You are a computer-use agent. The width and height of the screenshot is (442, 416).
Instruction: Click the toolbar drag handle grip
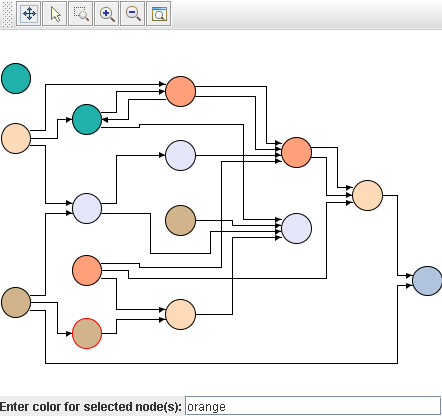[x=7, y=14]
